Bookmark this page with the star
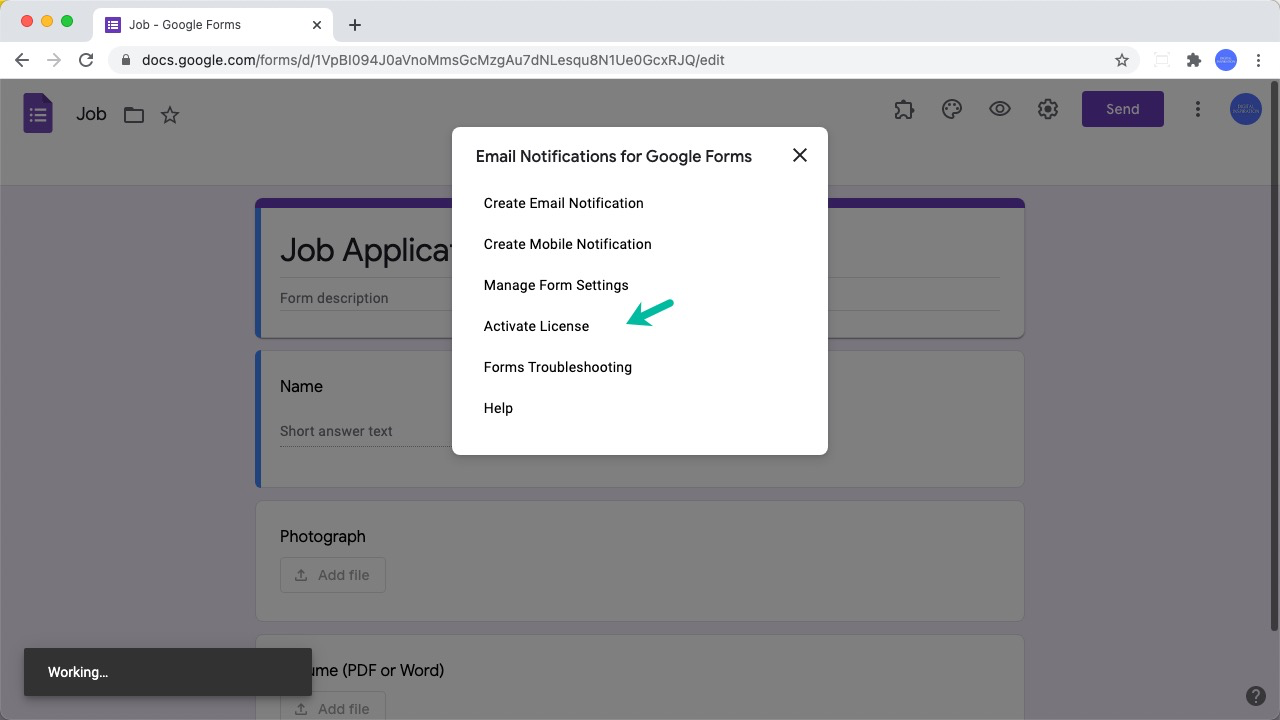Image resolution: width=1280 pixels, height=720 pixels. 1122,60
